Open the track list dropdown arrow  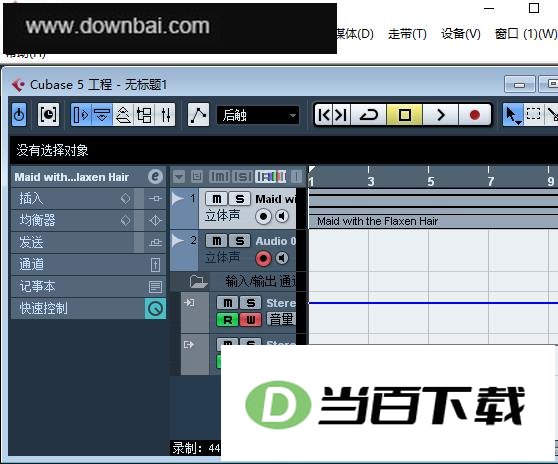coord(179,176)
